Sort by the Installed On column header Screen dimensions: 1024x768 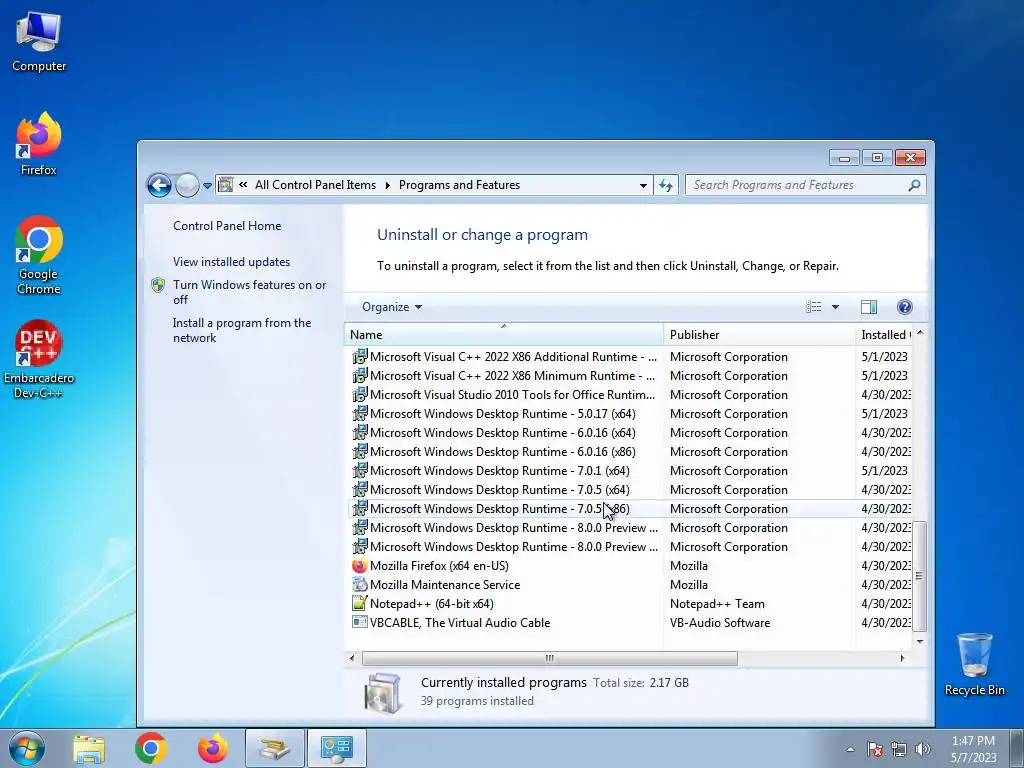pyautogui.click(x=884, y=334)
